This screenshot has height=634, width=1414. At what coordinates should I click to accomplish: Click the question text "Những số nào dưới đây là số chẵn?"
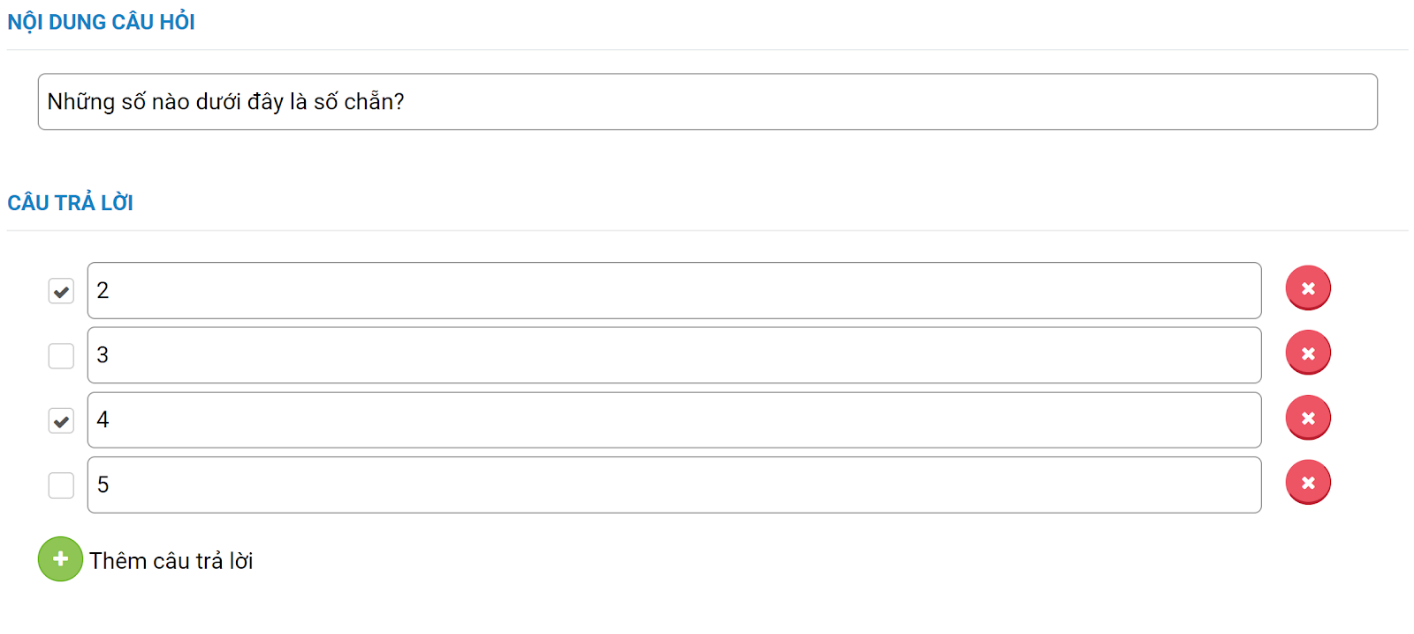[x=225, y=101]
